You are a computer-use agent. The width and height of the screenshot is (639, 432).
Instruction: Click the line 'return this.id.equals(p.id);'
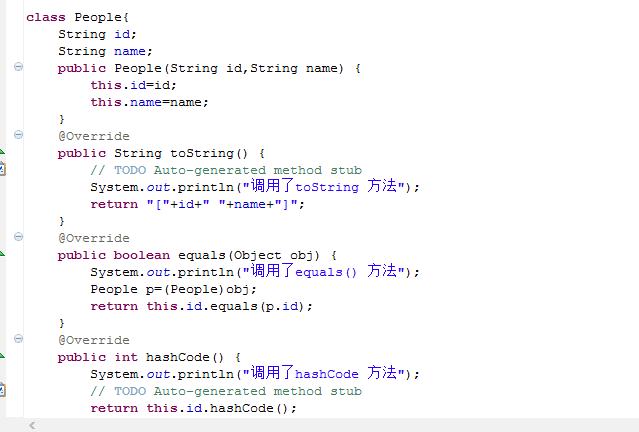pyautogui.click(x=201, y=306)
